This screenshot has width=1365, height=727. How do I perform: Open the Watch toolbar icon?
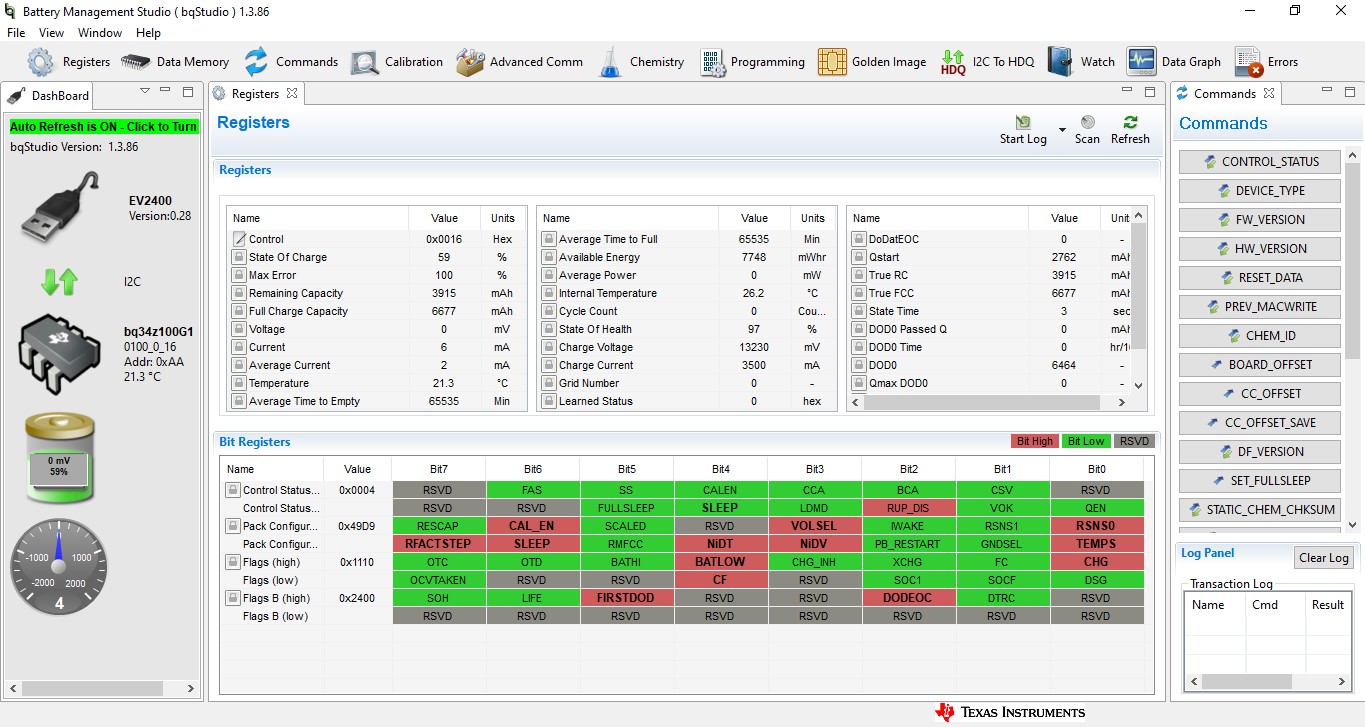click(x=1061, y=62)
